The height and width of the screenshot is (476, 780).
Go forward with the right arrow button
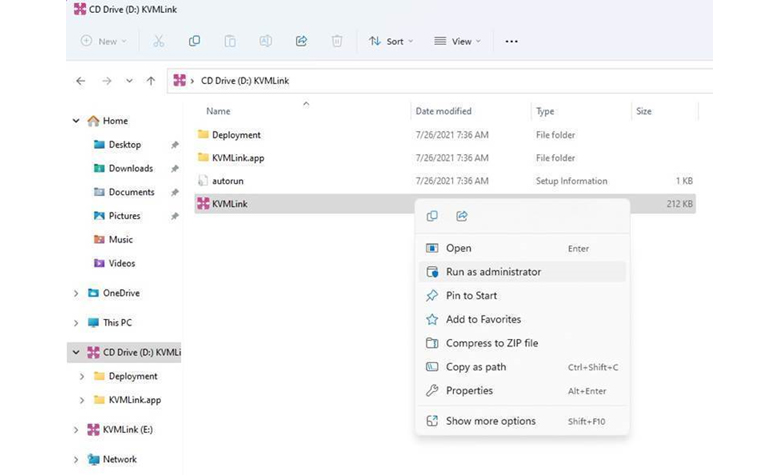click(x=106, y=81)
